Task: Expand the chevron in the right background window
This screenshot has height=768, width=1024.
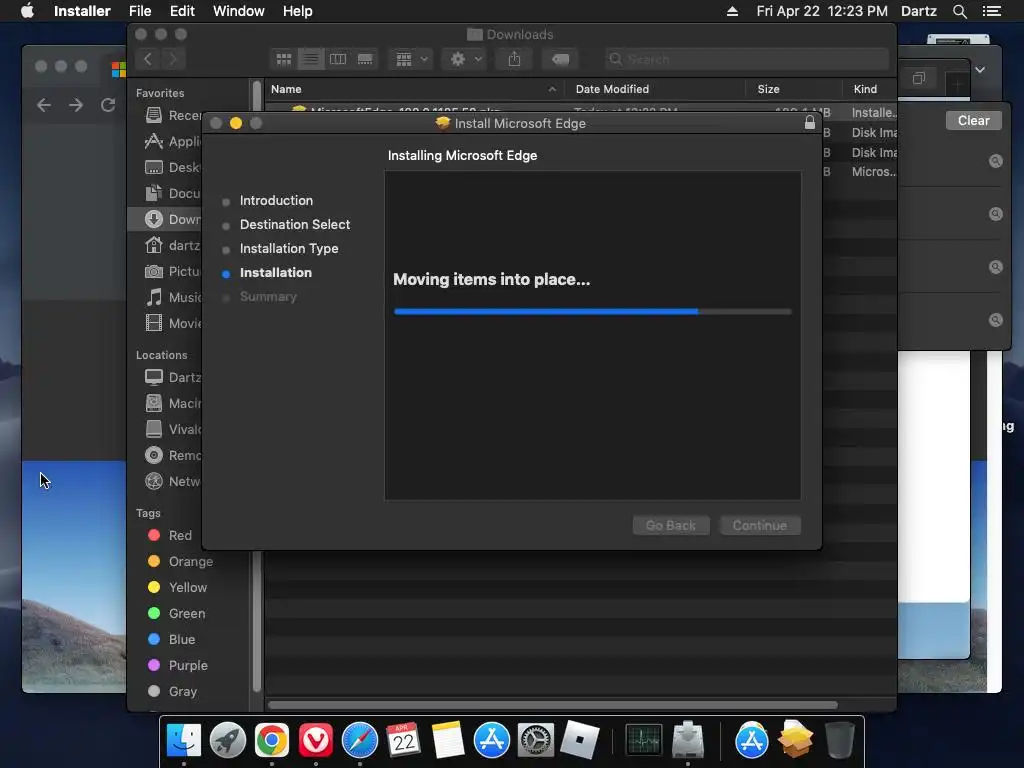Action: pos(980,70)
